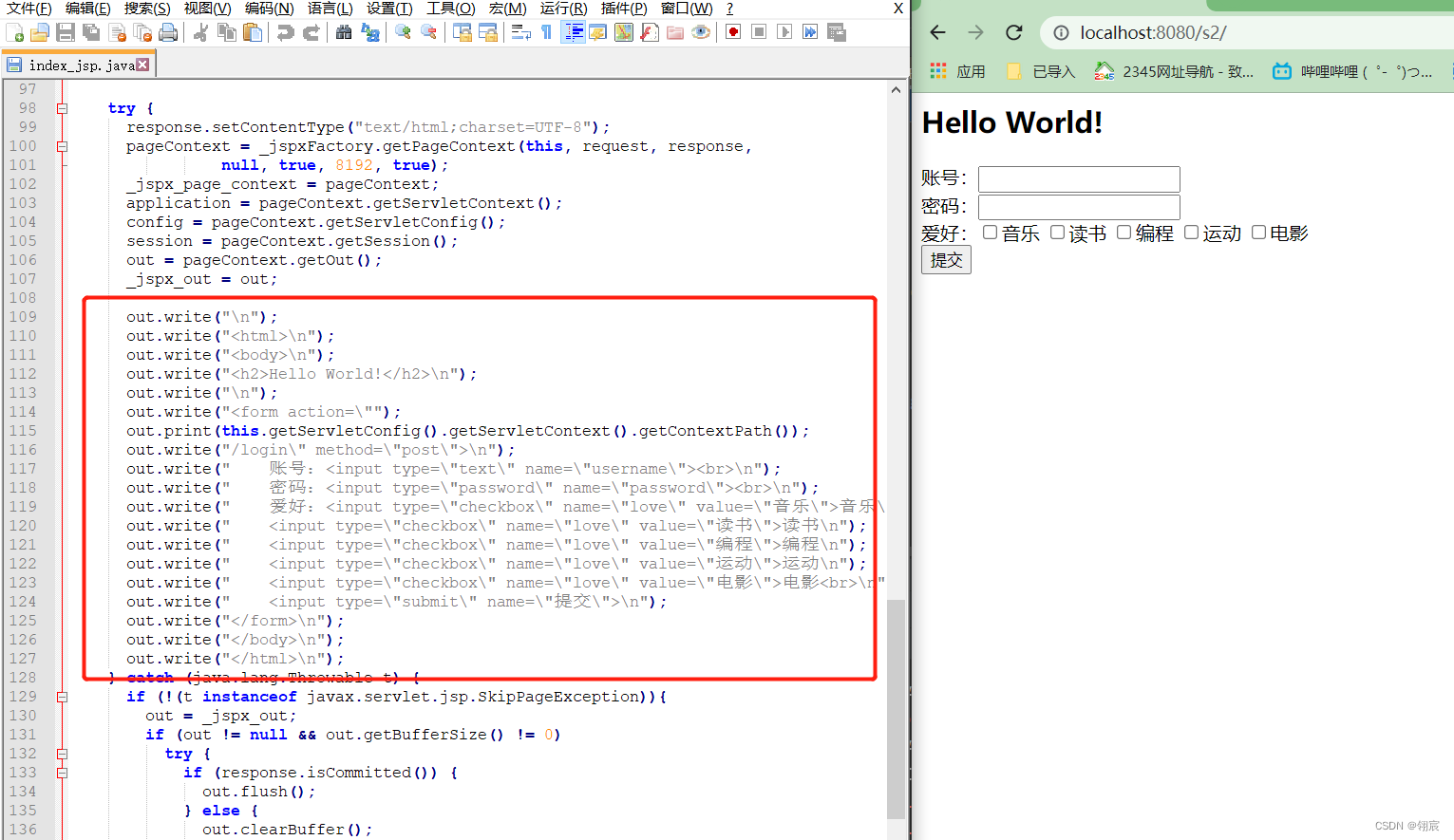Click the 密码 password input field
Image resolution: width=1454 pixels, height=840 pixels.
[x=1079, y=207]
